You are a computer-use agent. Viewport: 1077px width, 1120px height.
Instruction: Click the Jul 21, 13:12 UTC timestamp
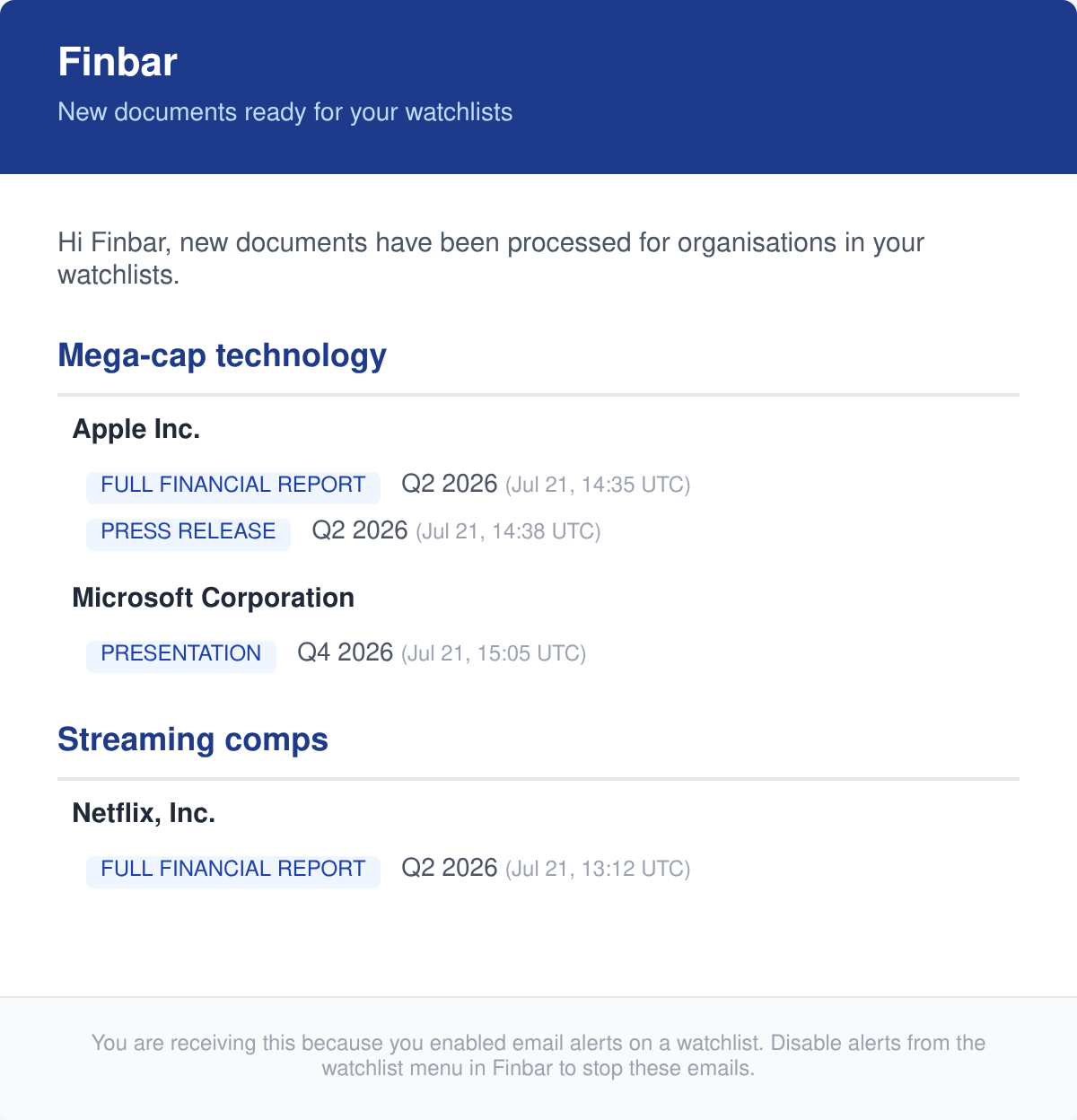point(598,870)
